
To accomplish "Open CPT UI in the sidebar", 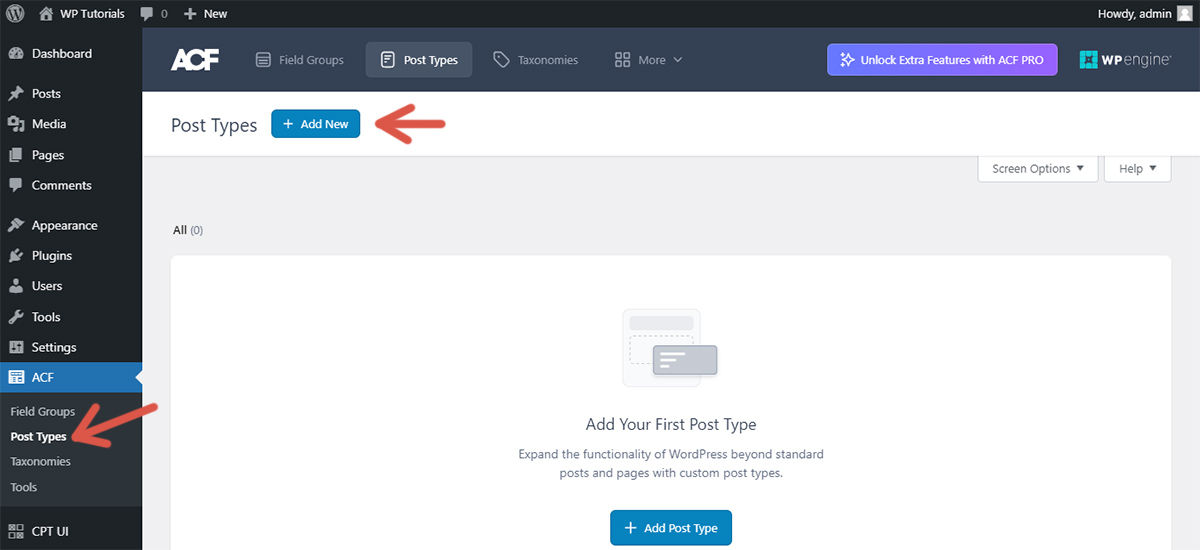I will (x=71, y=531).
